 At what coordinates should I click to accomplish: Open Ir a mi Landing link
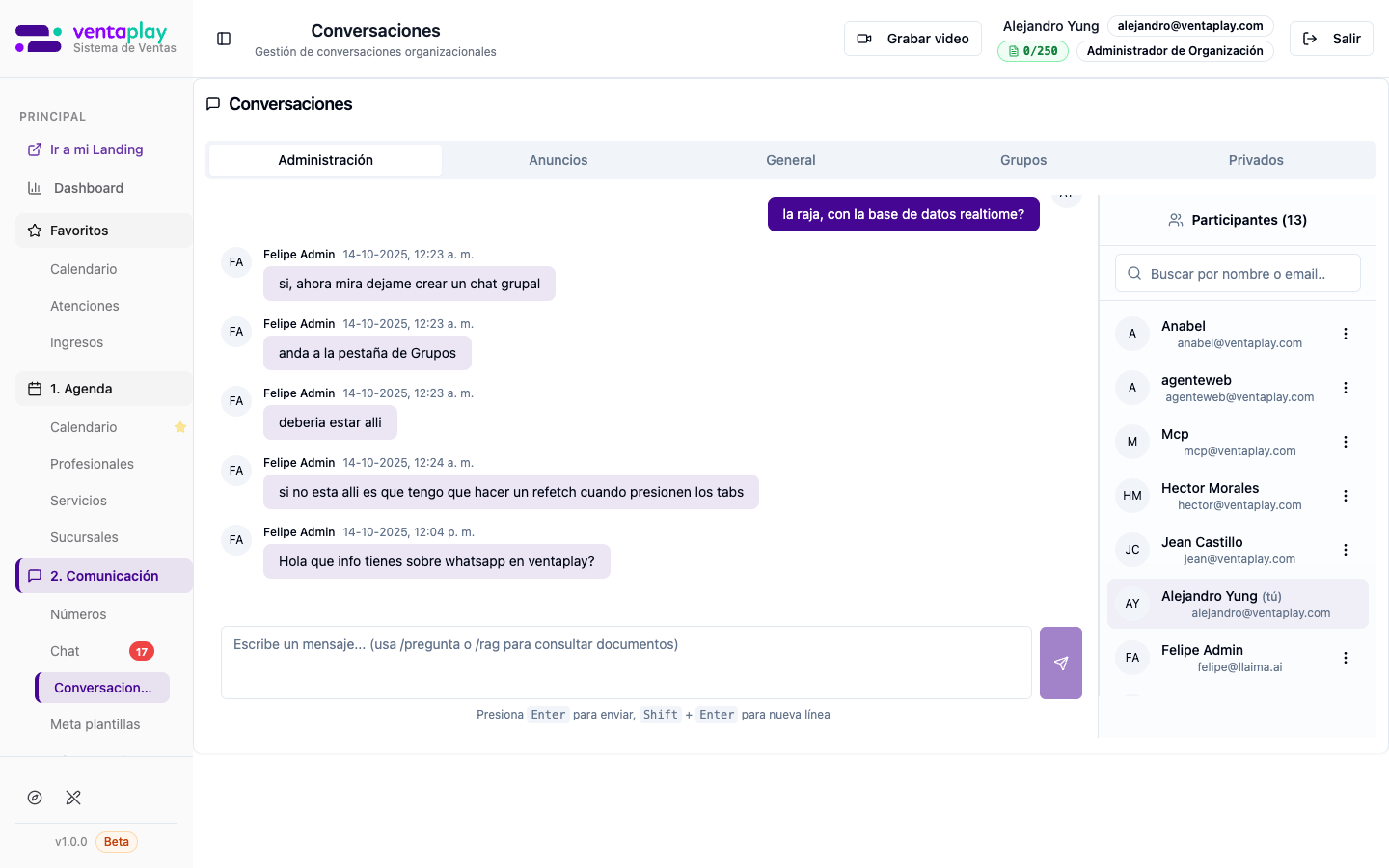click(x=95, y=149)
